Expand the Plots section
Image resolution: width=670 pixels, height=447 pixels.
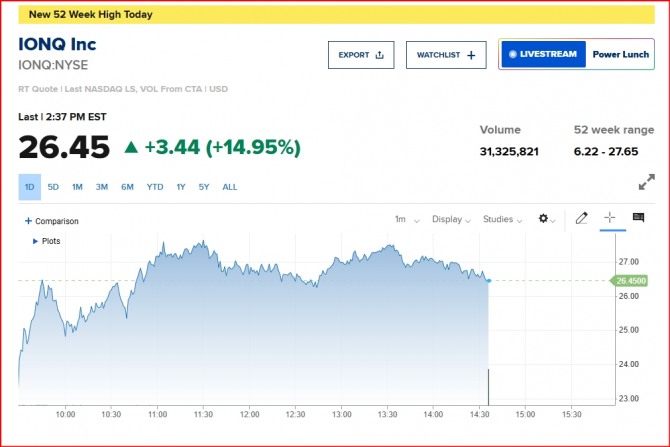[47, 241]
